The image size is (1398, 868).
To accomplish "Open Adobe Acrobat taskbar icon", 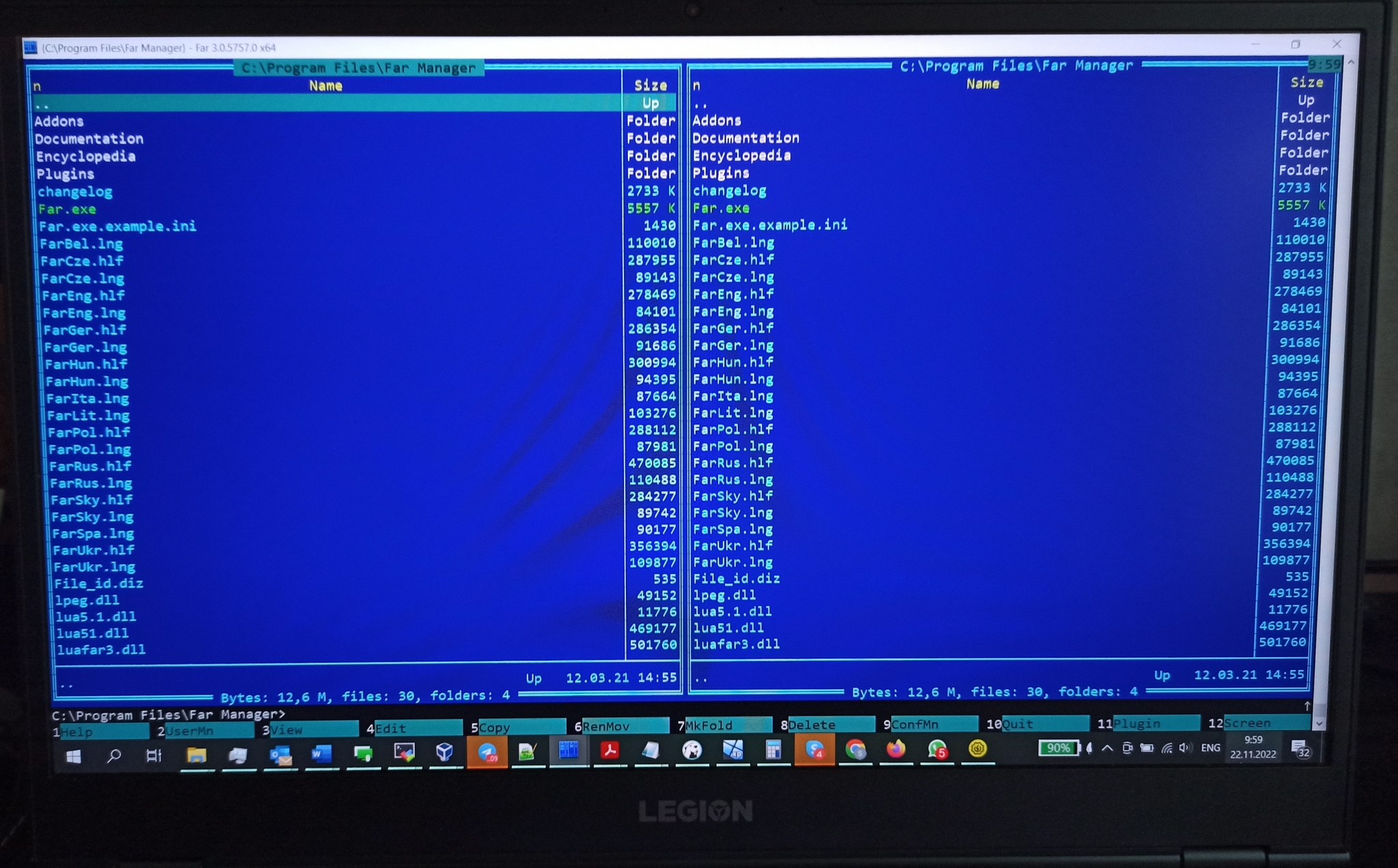I will (x=610, y=751).
